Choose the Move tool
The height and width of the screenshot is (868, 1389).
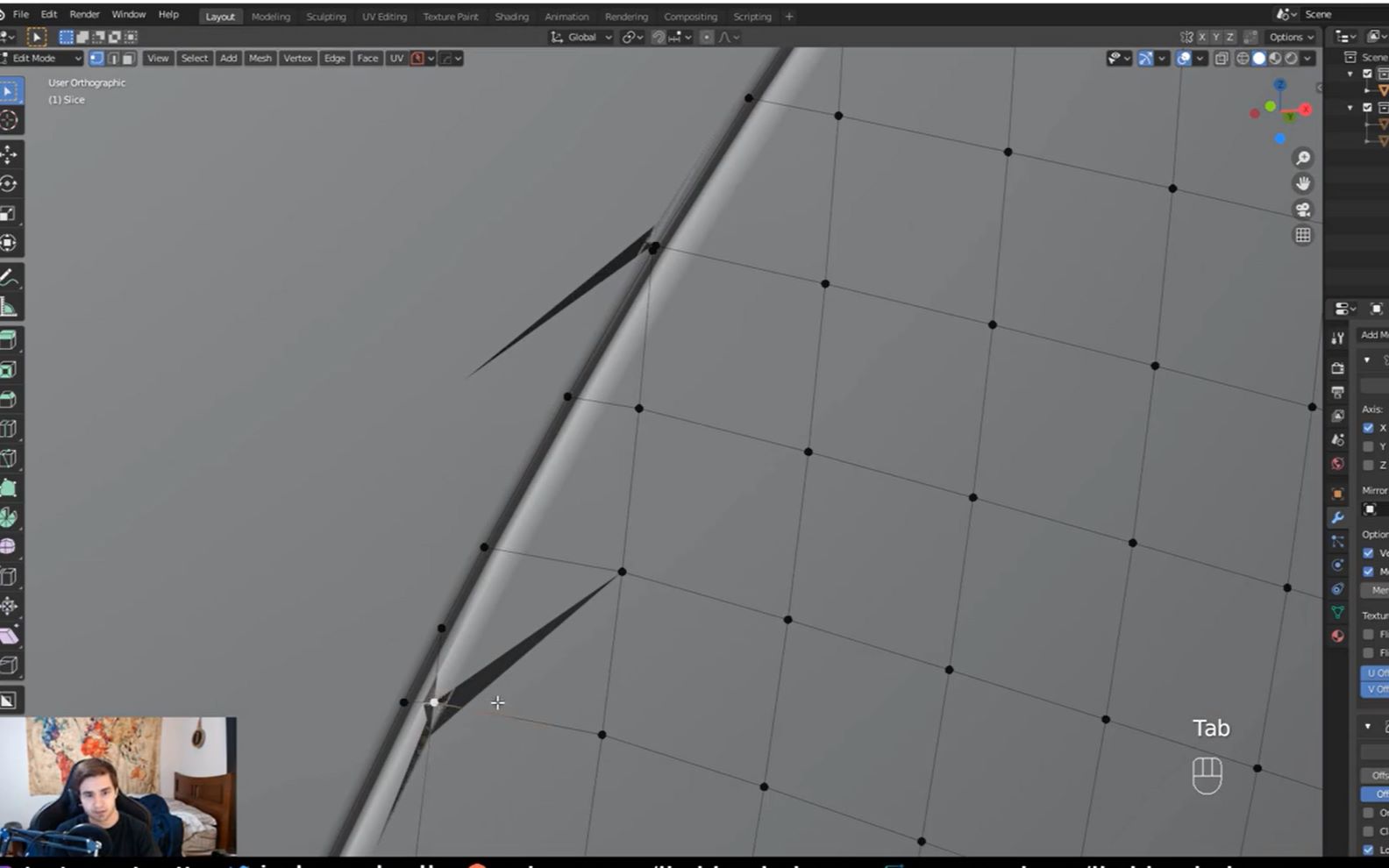[x=9, y=155]
